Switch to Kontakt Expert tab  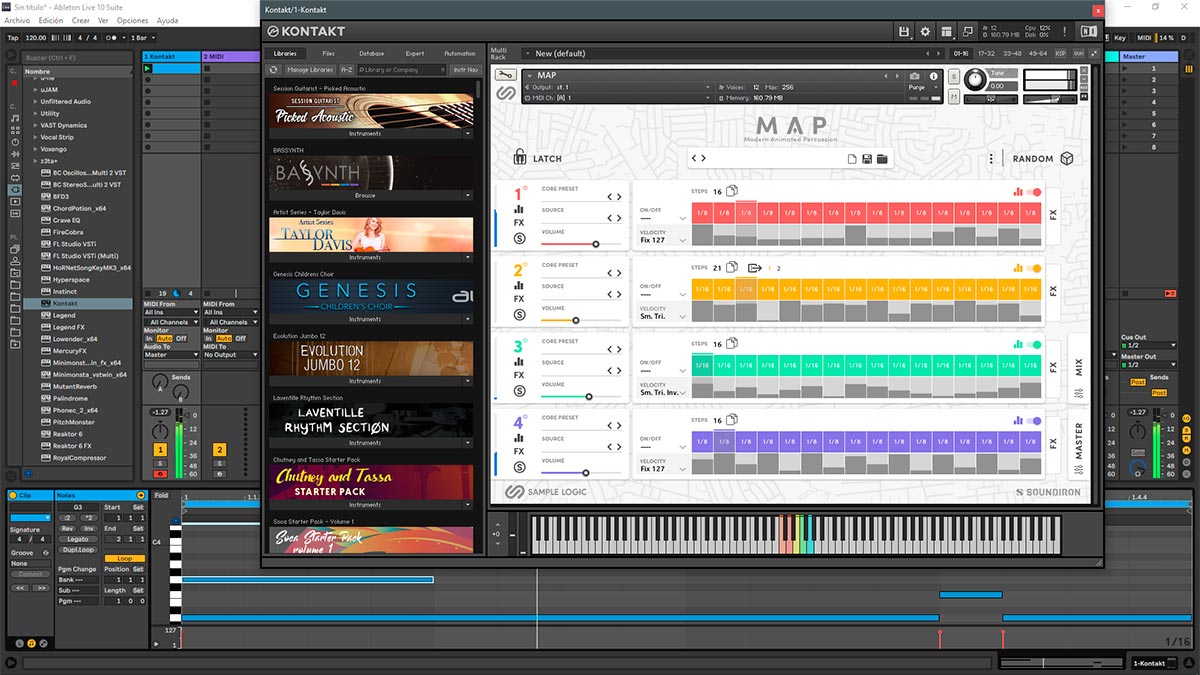coord(415,53)
